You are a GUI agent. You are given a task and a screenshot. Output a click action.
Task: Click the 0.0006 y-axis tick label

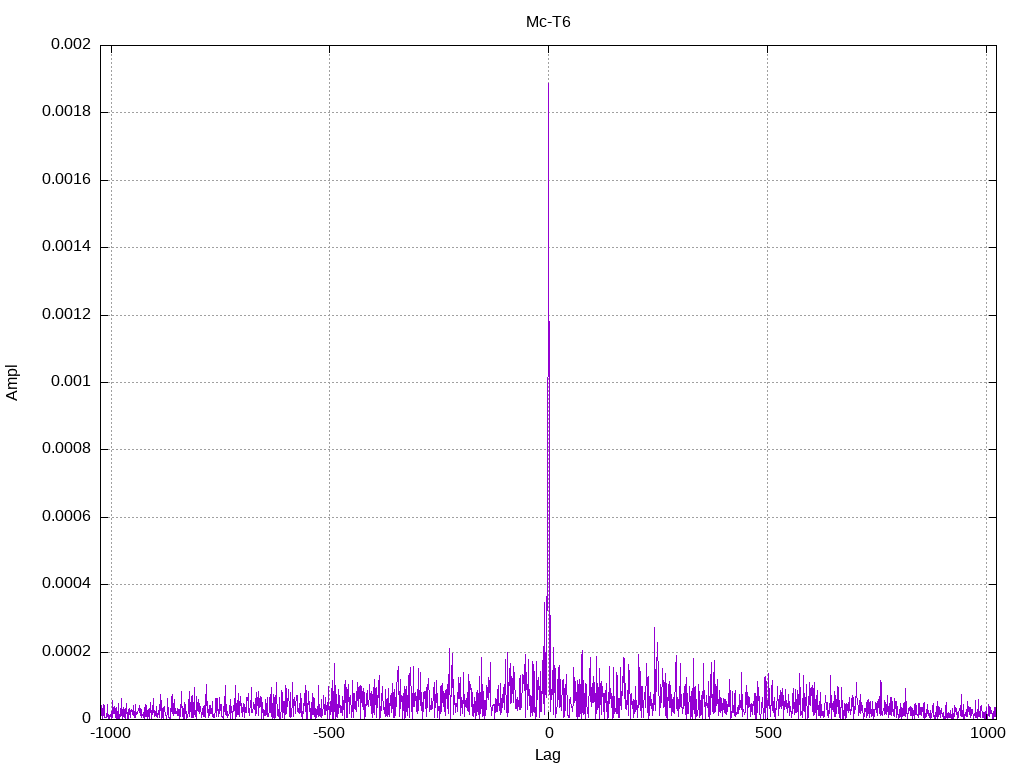click(66, 517)
